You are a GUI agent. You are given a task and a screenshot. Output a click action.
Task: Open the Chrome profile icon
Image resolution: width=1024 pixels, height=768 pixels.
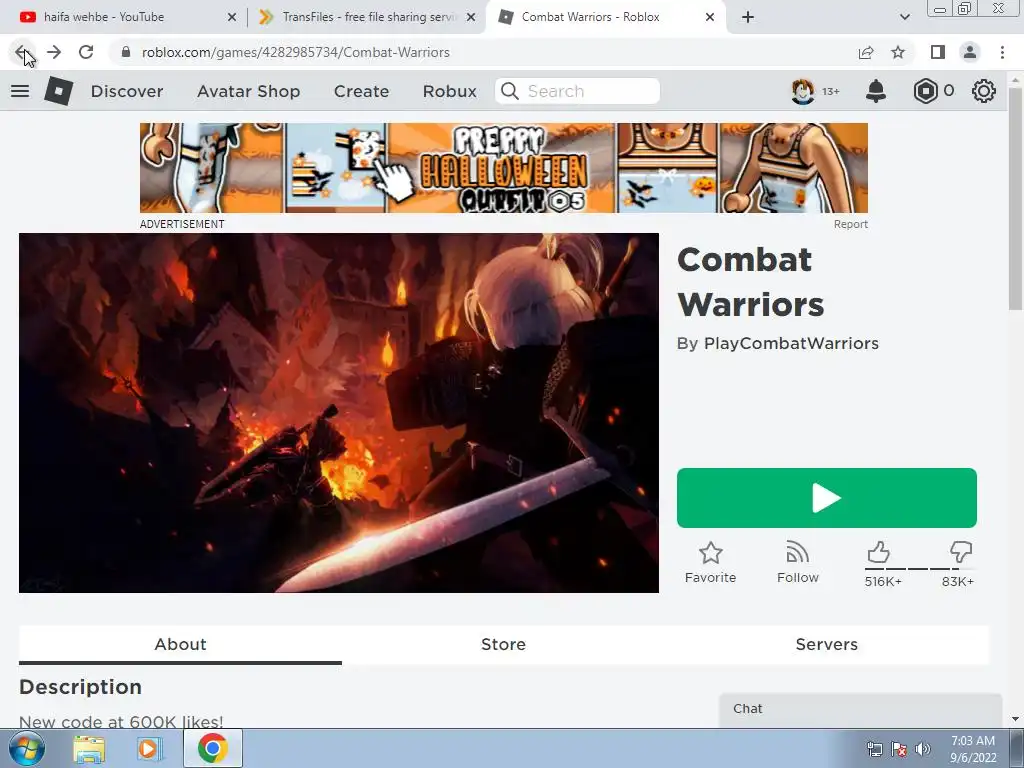[x=970, y=52]
